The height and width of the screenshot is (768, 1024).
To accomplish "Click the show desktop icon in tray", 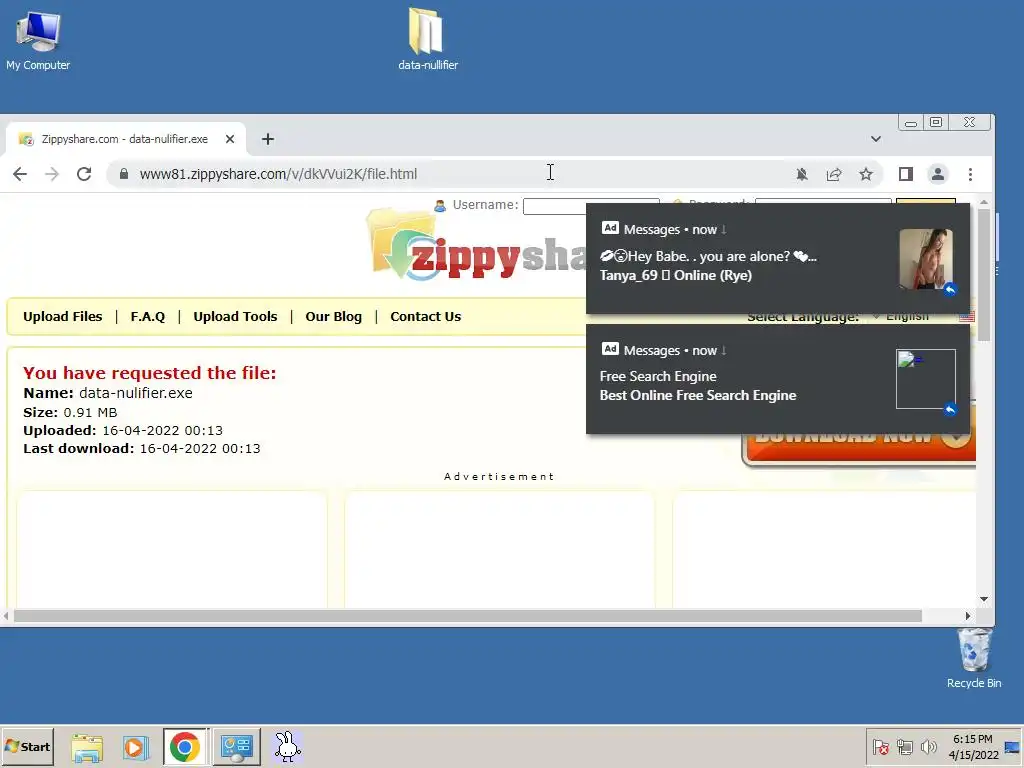I will click(1012, 747).
